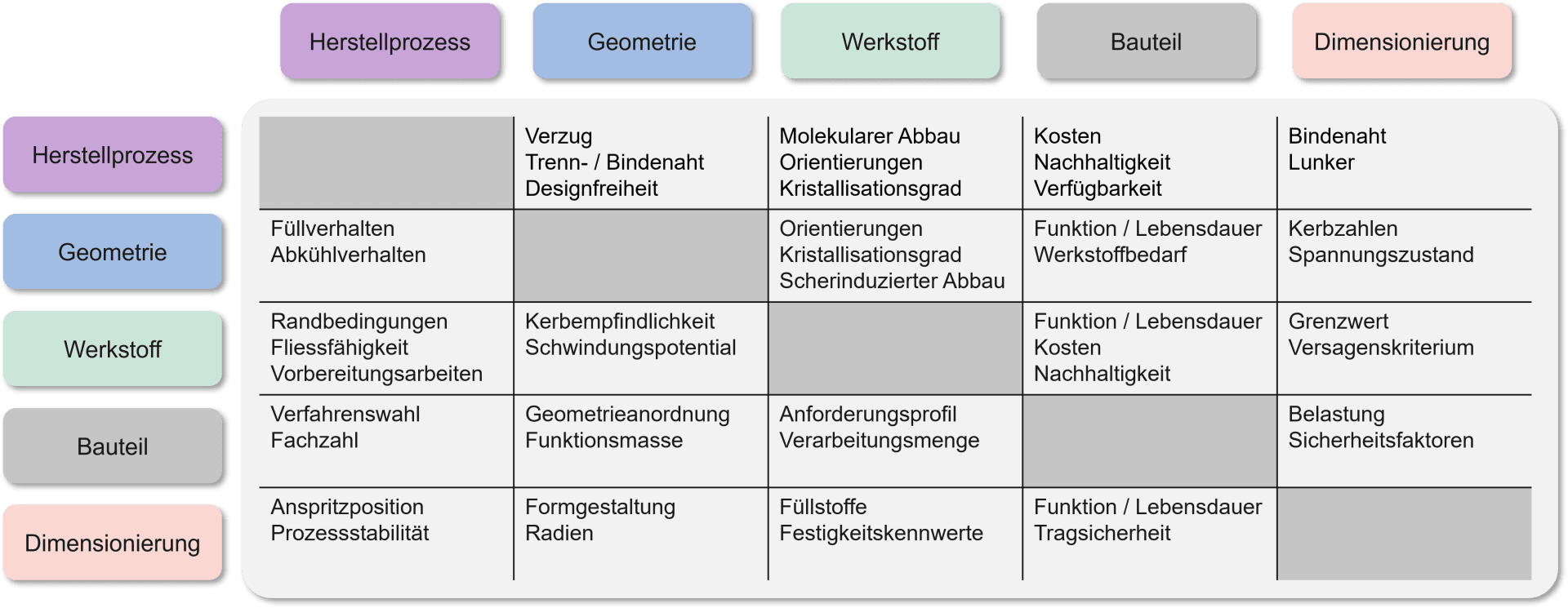The width and height of the screenshot is (1568, 608).
Task: Click the Bauteil row label
Action: pyautogui.click(x=113, y=446)
